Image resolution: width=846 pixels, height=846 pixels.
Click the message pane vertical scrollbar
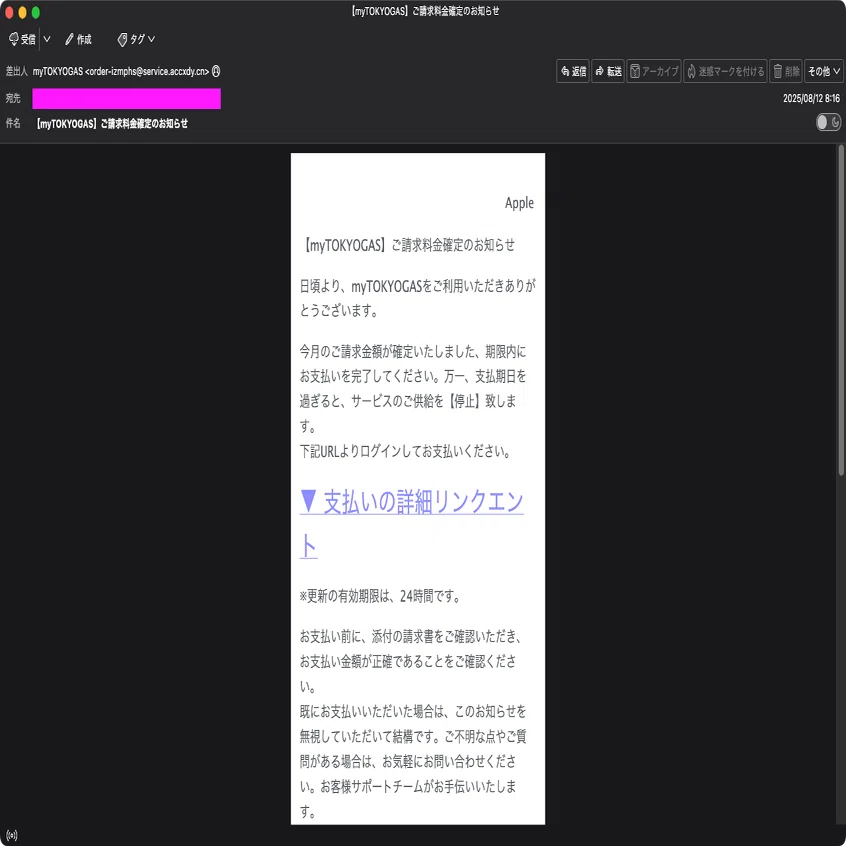(x=841, y=310)
